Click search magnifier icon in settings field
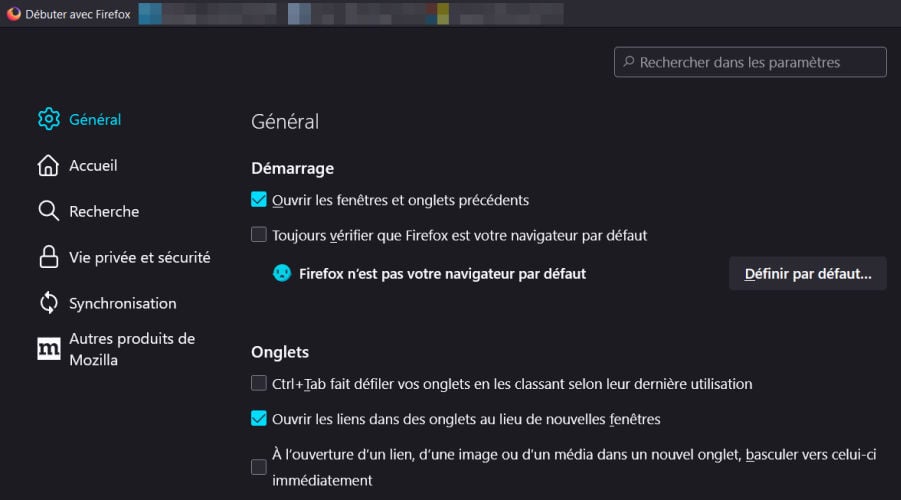The image size is (901, 500). pos(629,61)
